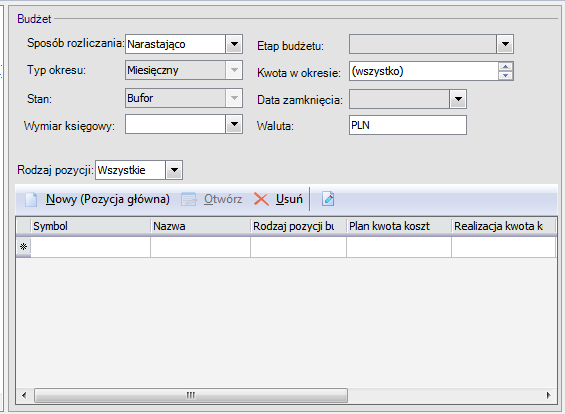Image resolution: width=565 pixels, height=414 pixels.
Task: Click the Waluta PLN input field
Action: pos(408,125)
